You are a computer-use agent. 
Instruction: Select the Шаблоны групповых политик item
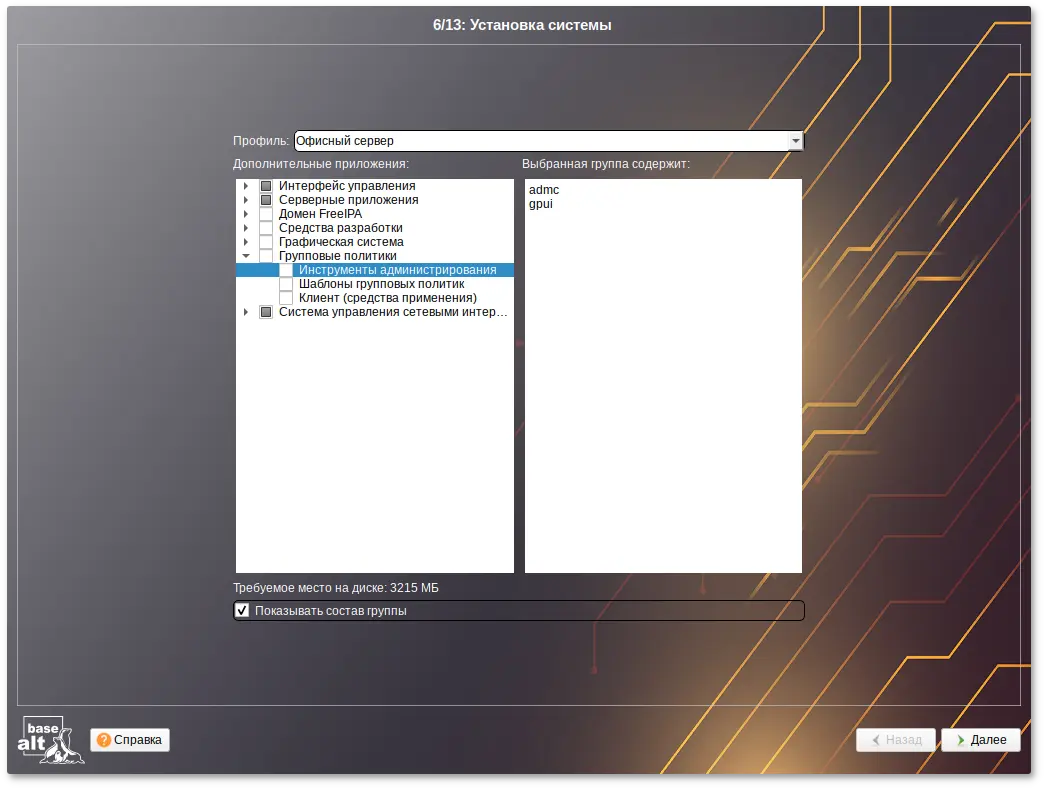381,284
